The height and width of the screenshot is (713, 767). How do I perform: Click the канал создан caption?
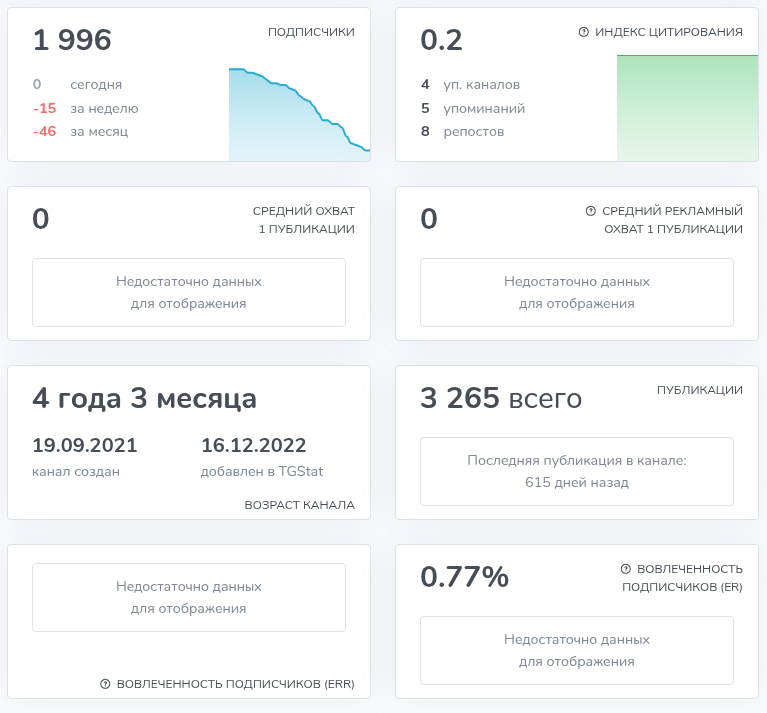point(76,472)
